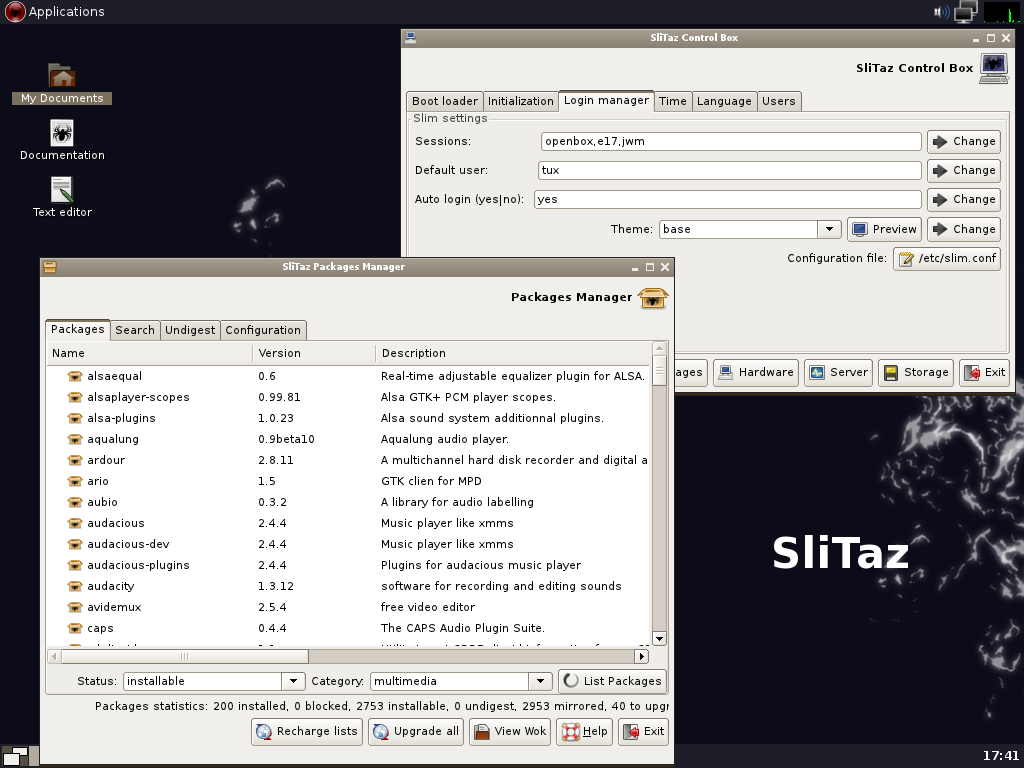Click Change next to the Theme selector
This screenshot has width=1024, height=768.
coord(964,229)
